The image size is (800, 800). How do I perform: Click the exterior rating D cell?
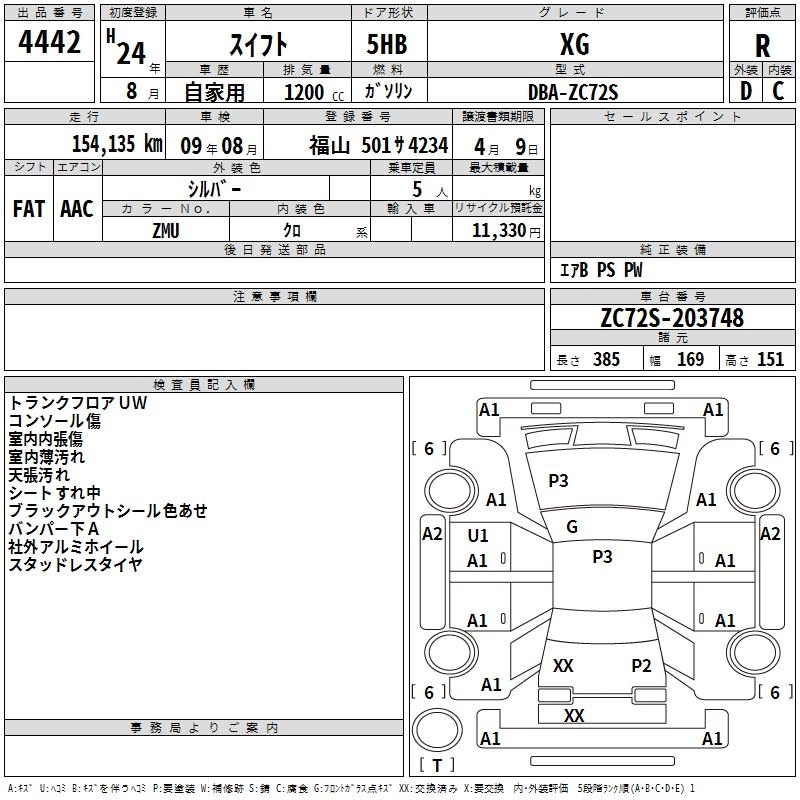(x=745, y=90)
